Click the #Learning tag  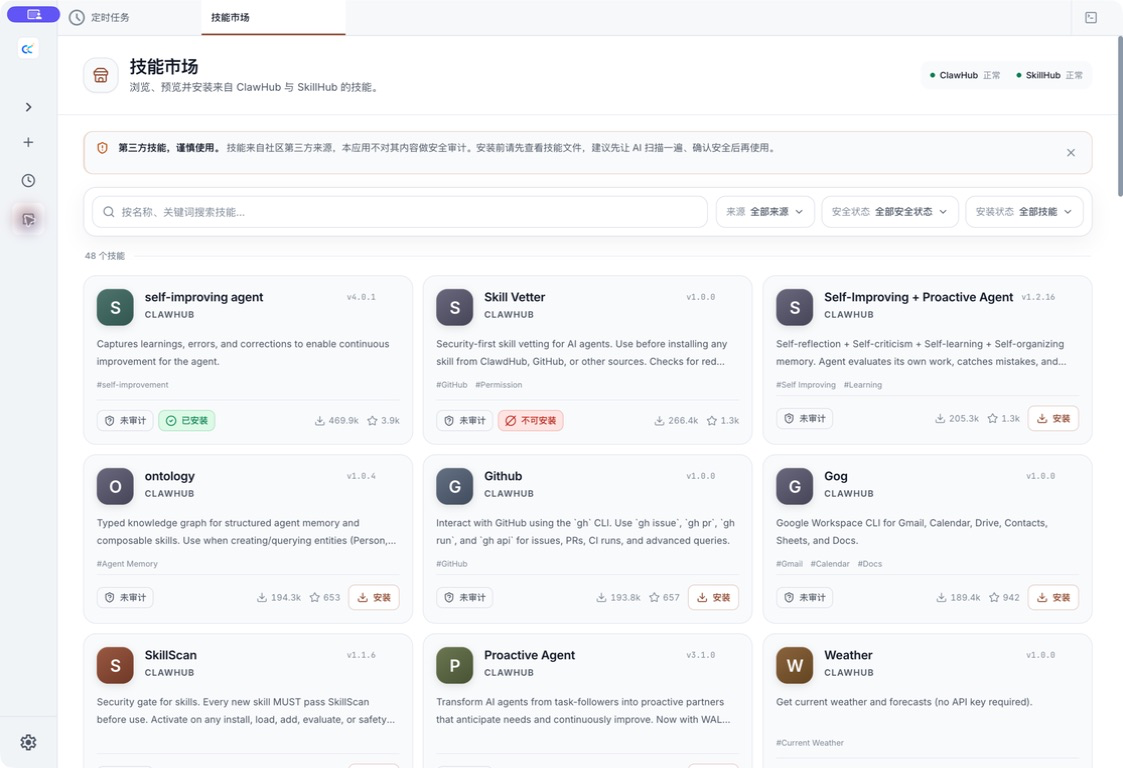click(863, 385)
